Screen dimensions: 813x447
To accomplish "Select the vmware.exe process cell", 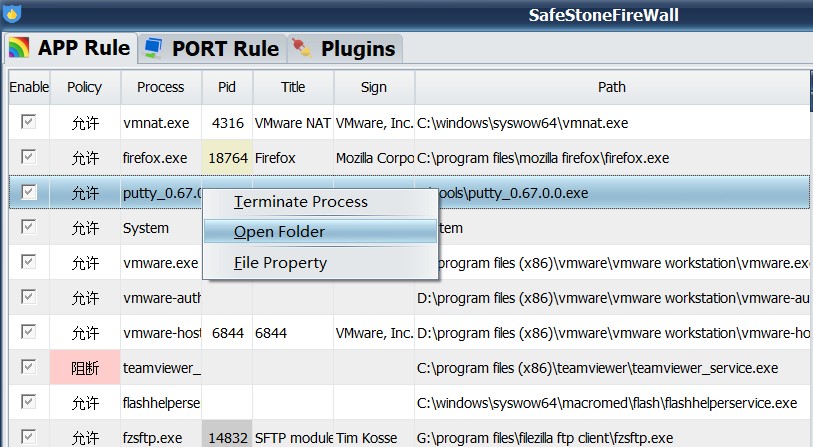I will coord(161,263).
